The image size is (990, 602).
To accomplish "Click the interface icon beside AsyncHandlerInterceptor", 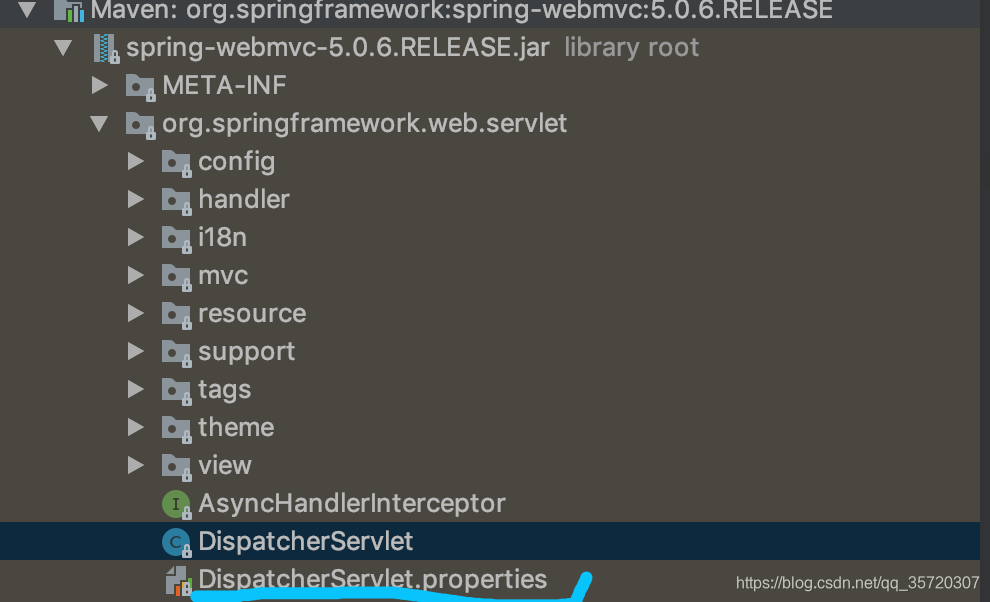I will (x=176, y=503).
